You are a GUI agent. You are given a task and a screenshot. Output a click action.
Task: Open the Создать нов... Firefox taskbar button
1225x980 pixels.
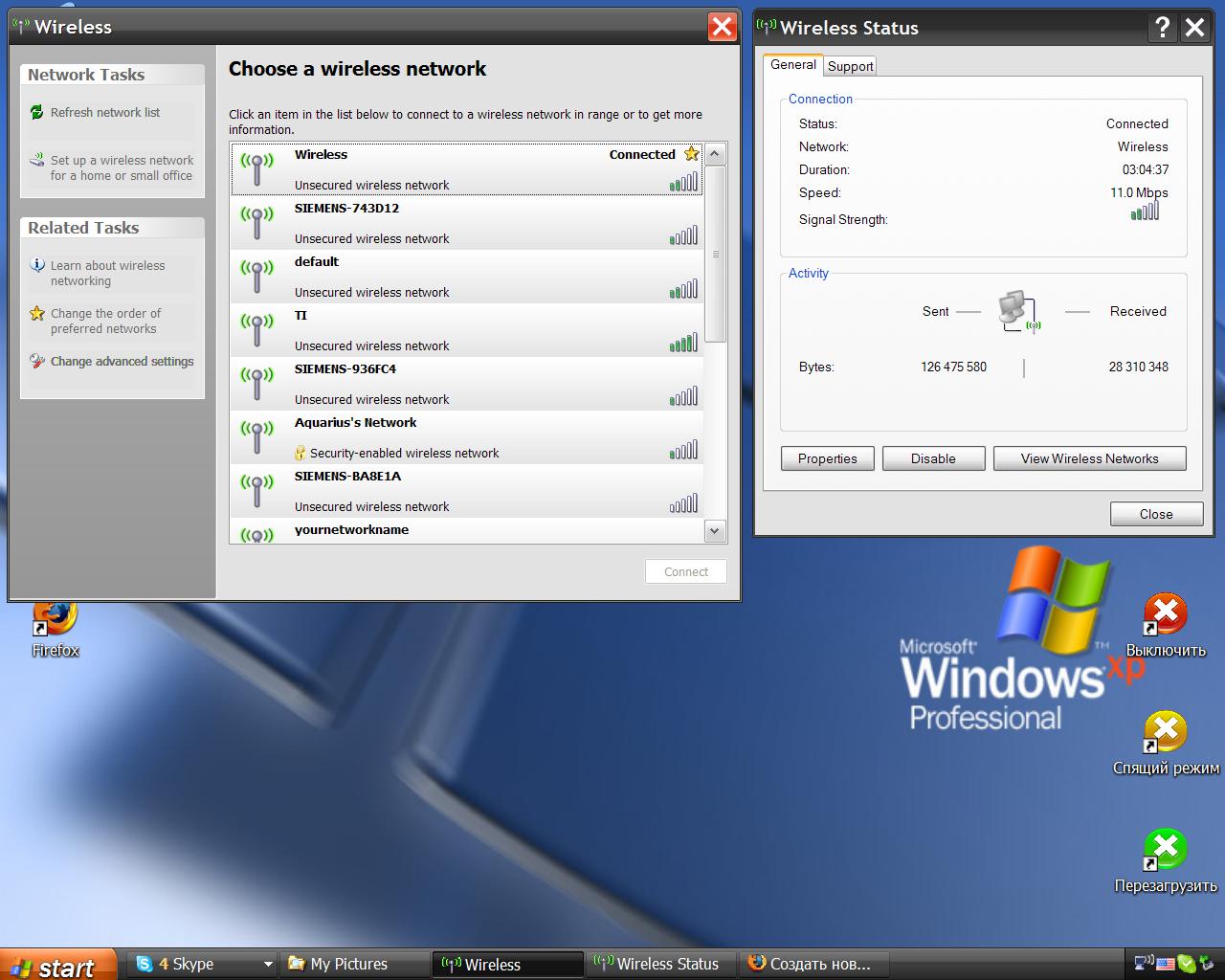coord(815,965)
